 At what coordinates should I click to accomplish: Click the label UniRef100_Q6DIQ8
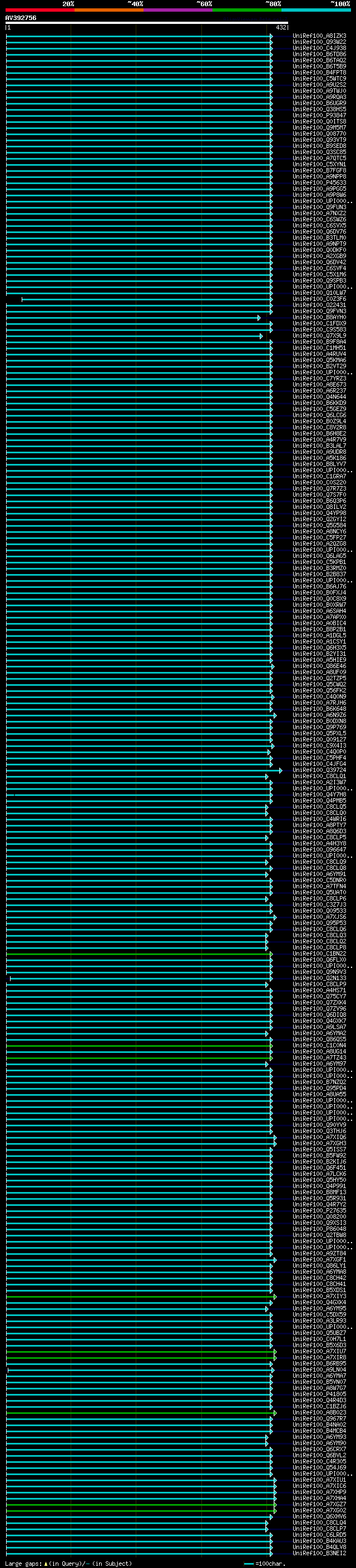pyautogui.click(x=319, y=1015)
